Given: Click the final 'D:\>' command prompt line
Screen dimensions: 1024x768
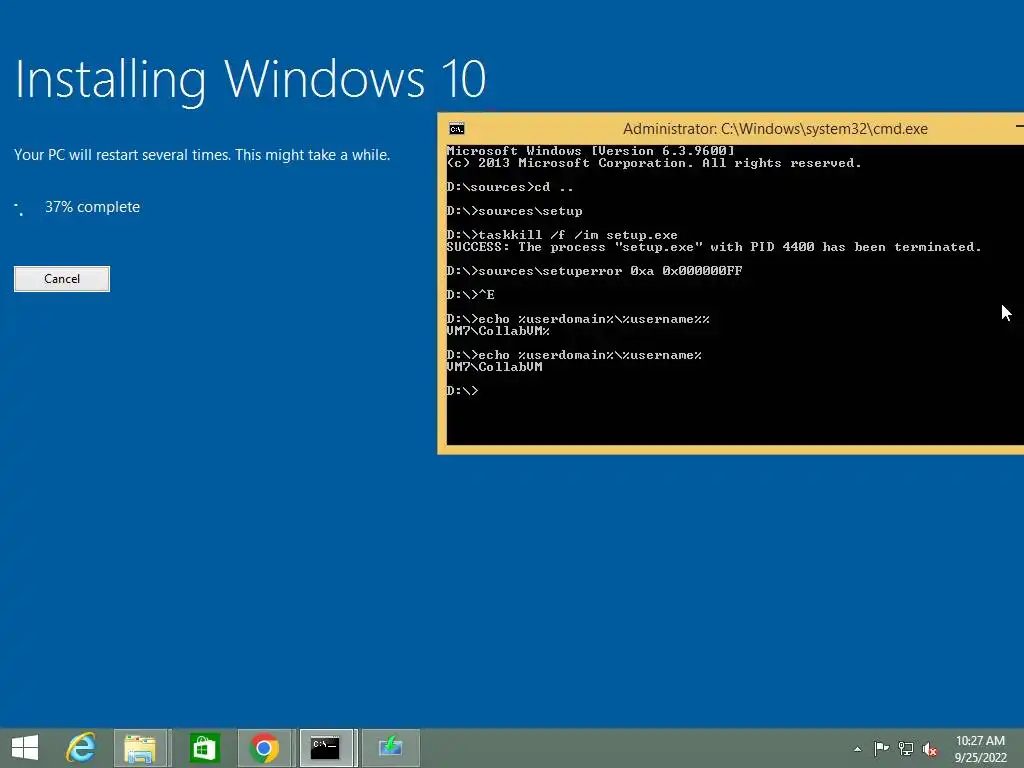Looking at the screenshot, I should pyautogui.click(x=462, y=391).
